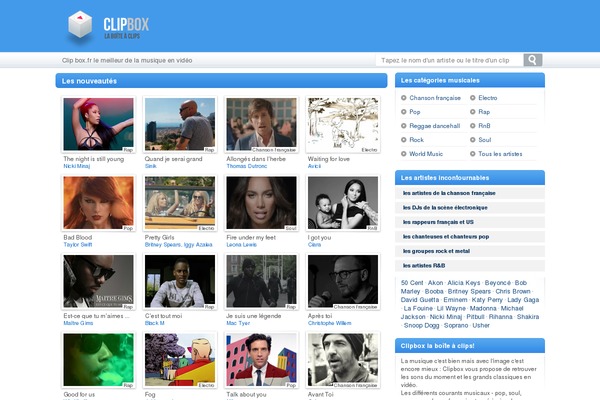Click the Christophe Willem artist link

(x=329, y=323)
